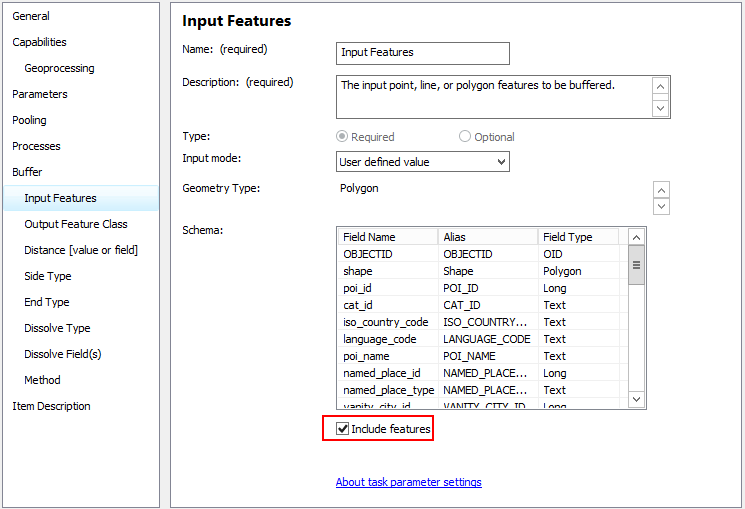Click the Name text field
This screenshot has width=745, height=509.
[x=422, y=53]
